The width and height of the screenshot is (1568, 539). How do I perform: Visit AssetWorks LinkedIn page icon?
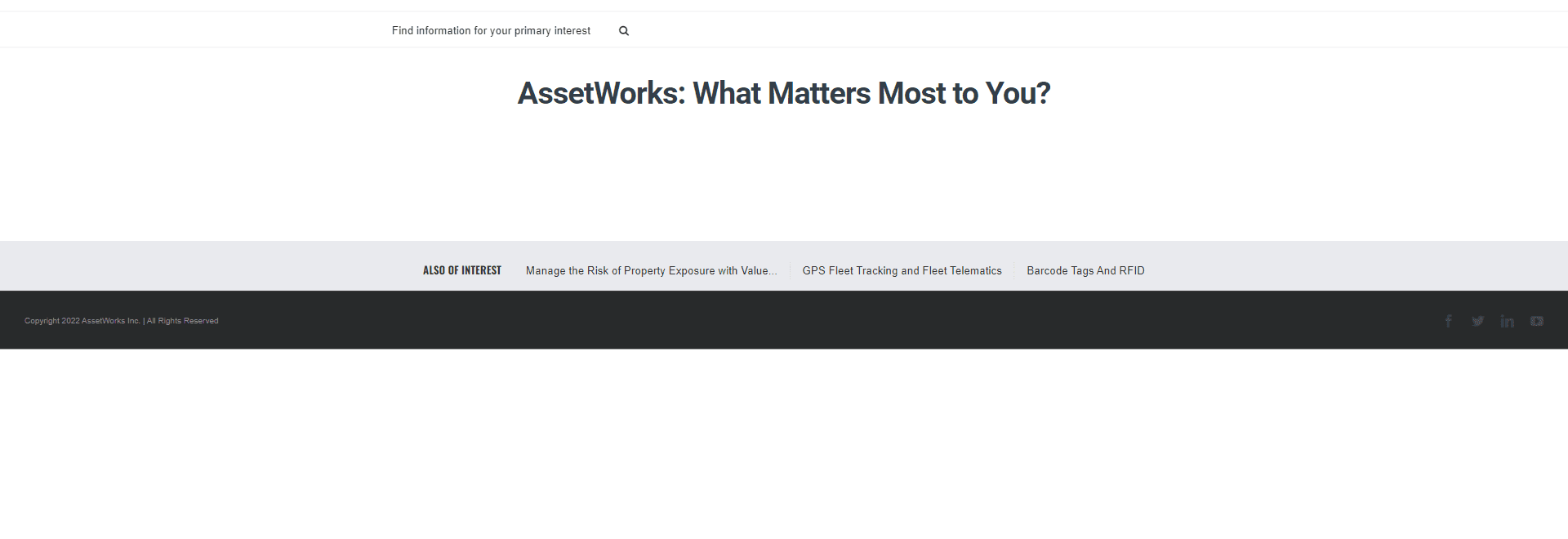tap(1508, 321)
